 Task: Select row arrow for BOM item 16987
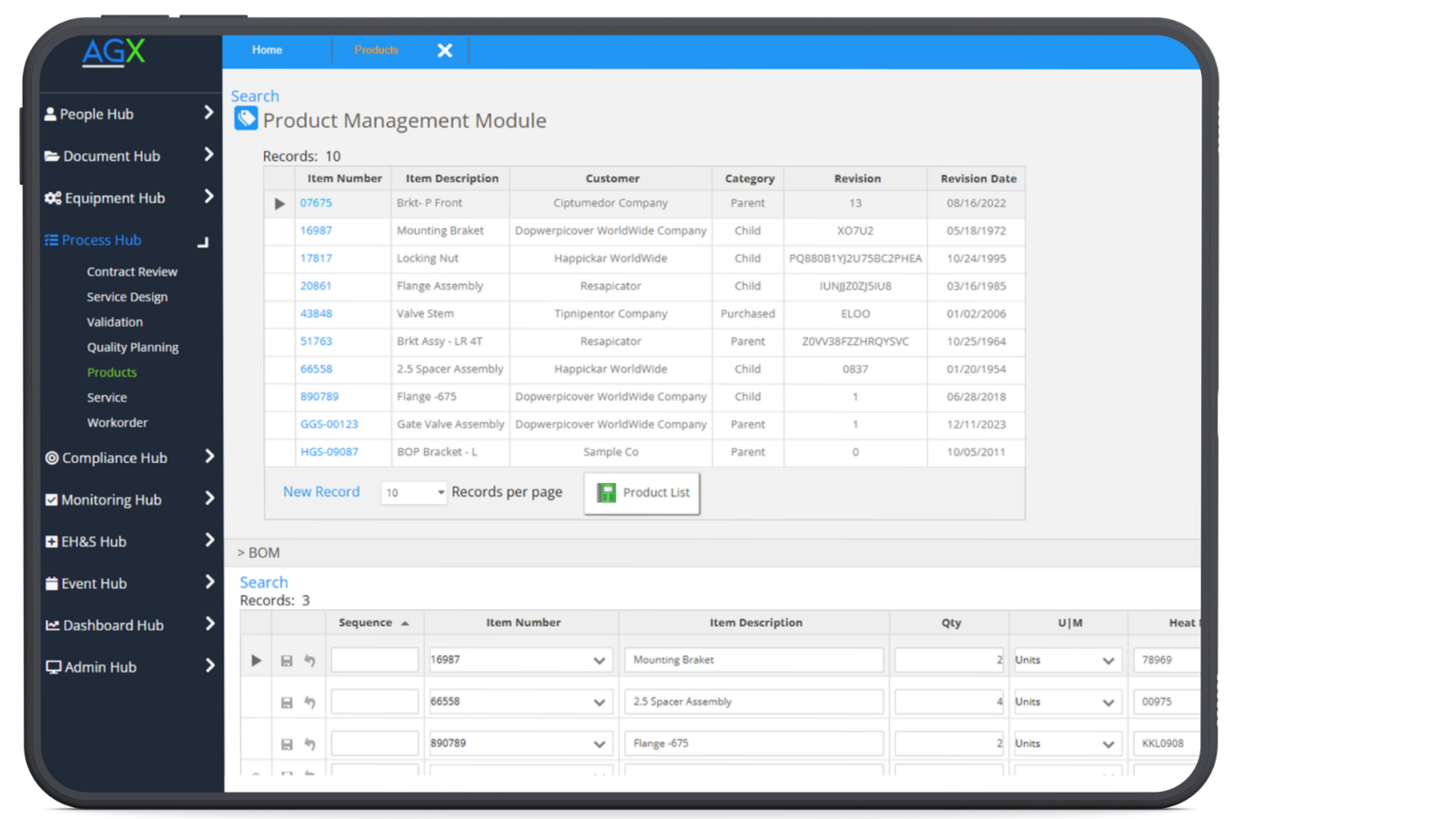point(257,661)
